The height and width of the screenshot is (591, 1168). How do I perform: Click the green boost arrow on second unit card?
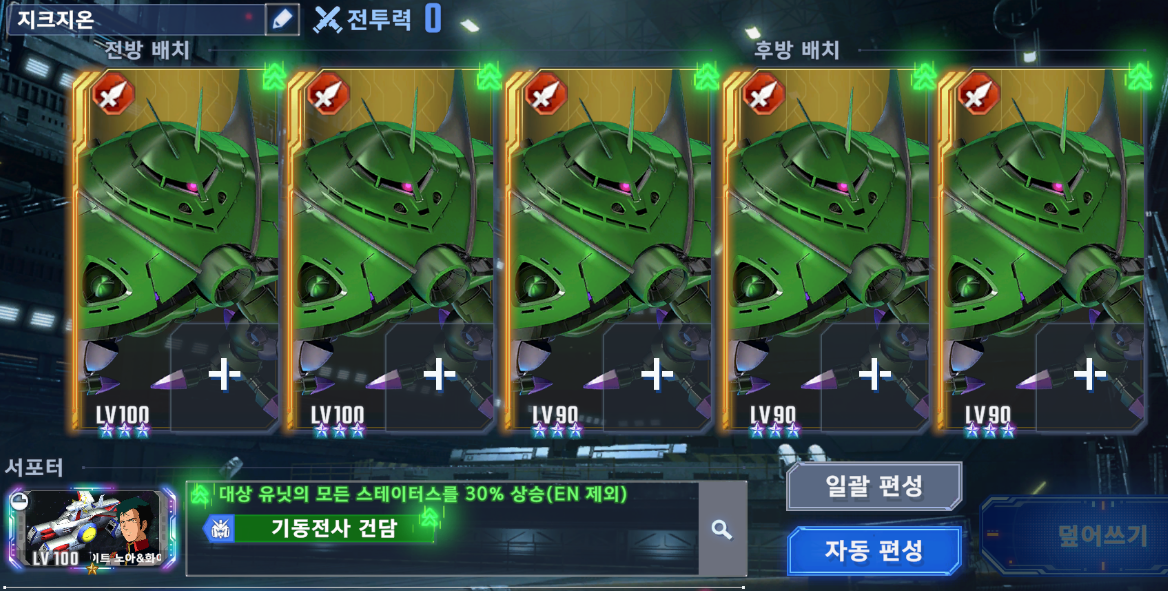pos(489,76)
